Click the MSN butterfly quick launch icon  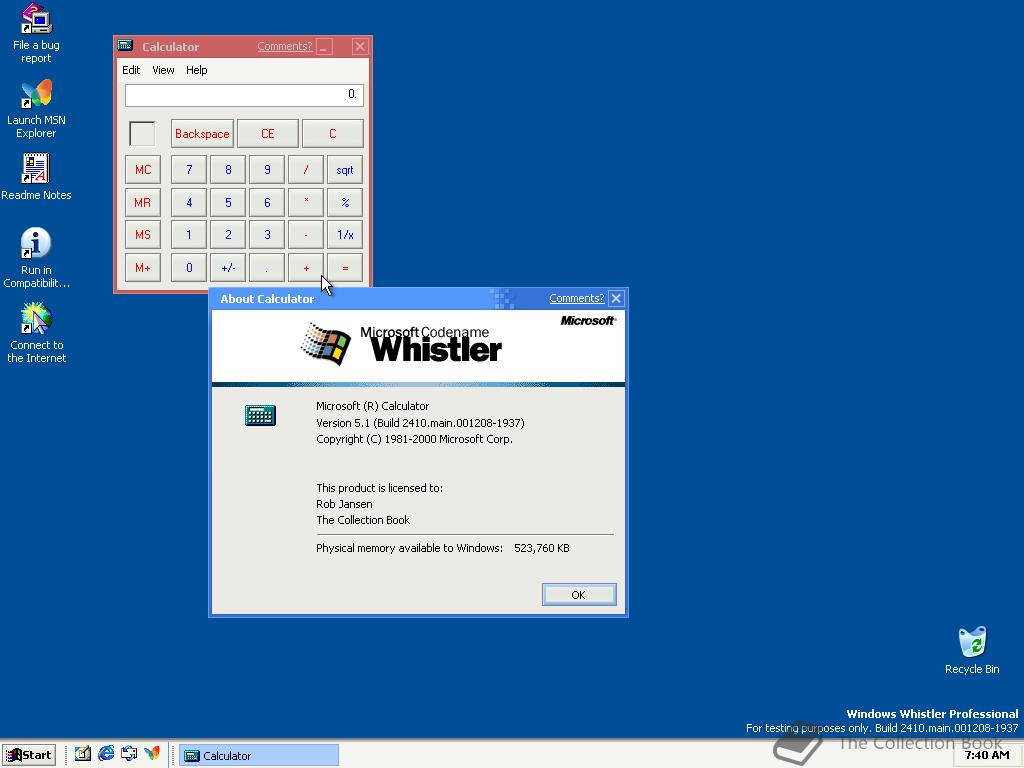(152, 754)
